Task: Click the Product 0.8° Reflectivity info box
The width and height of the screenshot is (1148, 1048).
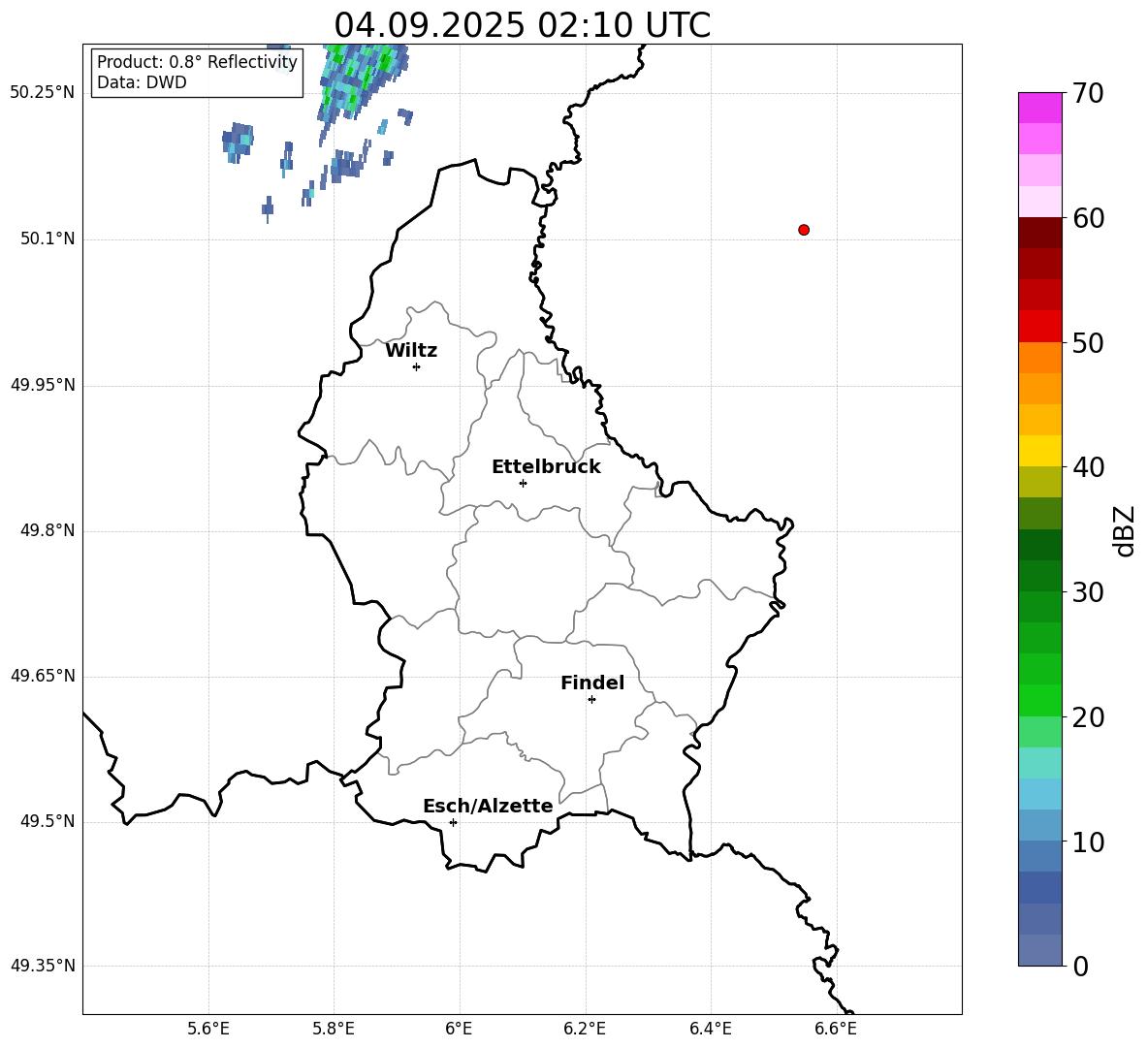Action: [197, 72]
